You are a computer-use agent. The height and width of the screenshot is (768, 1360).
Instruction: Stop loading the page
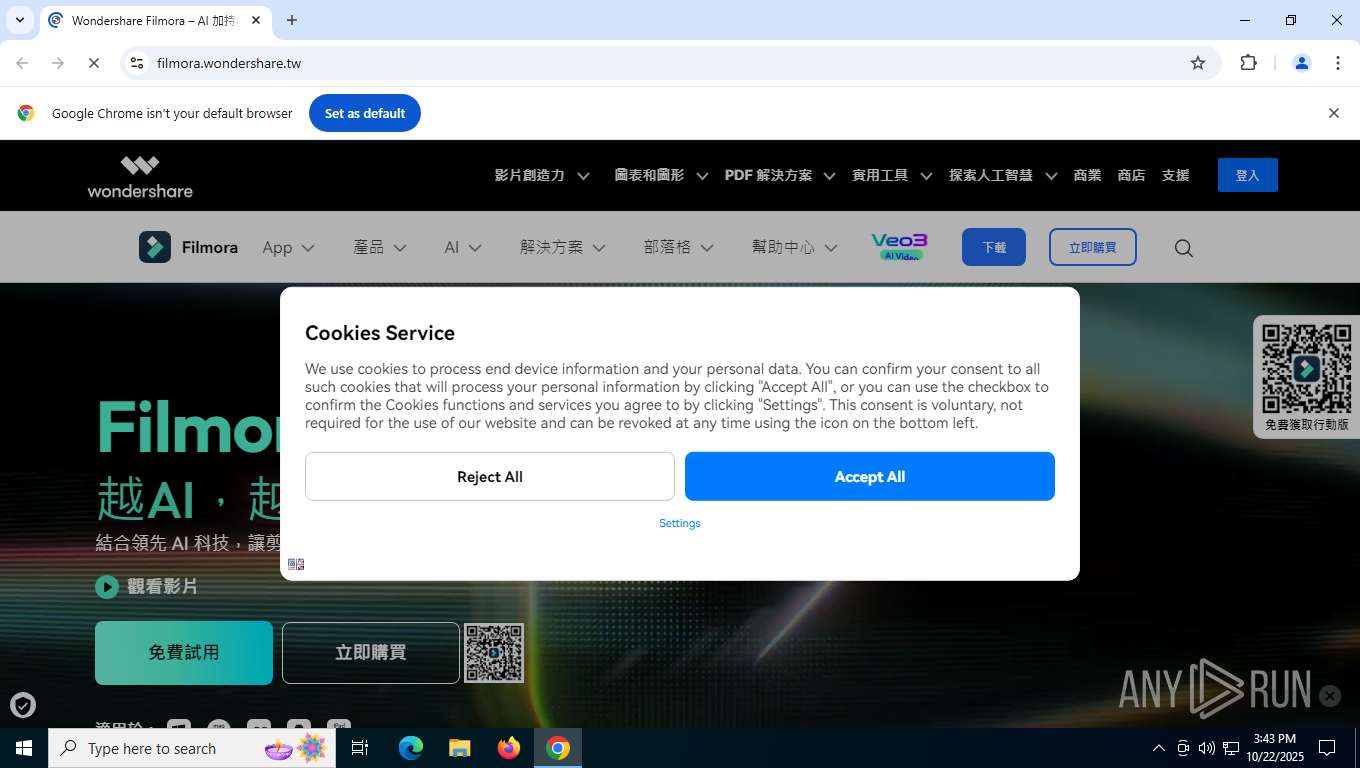click(x=94, y=63)
